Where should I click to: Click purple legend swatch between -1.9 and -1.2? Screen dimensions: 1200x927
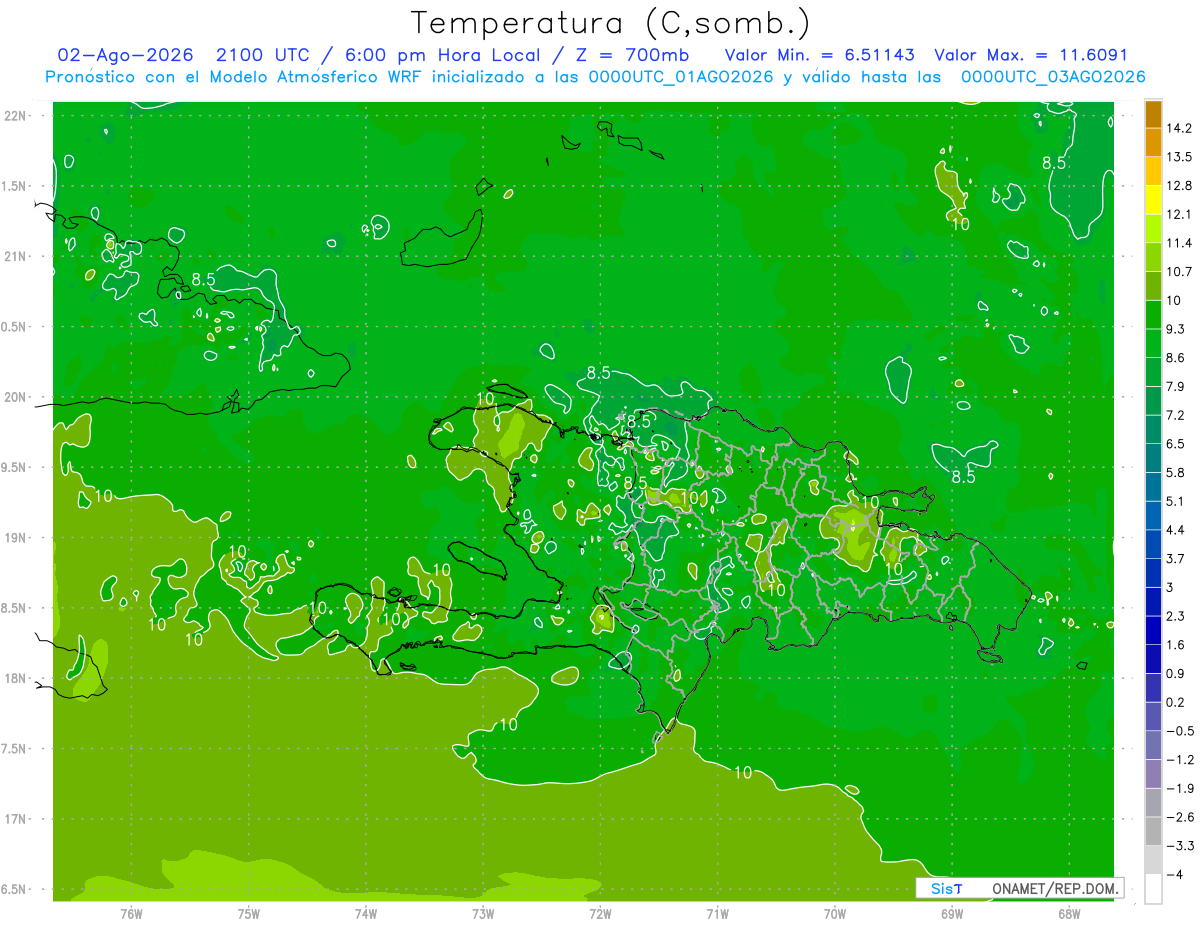[x=1153, y=774]
